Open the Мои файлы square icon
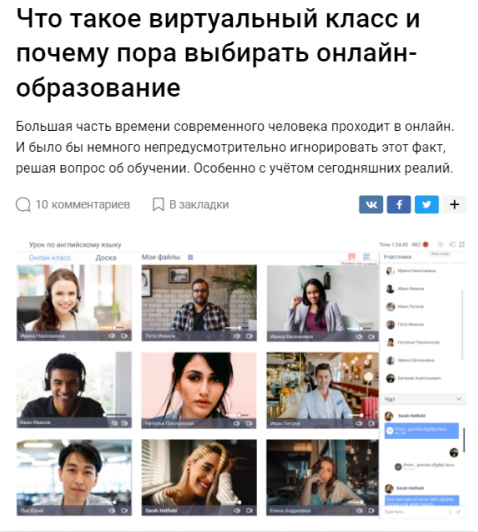Image resolution: width=478 pixels, height=532 pixels. point(190,257)
